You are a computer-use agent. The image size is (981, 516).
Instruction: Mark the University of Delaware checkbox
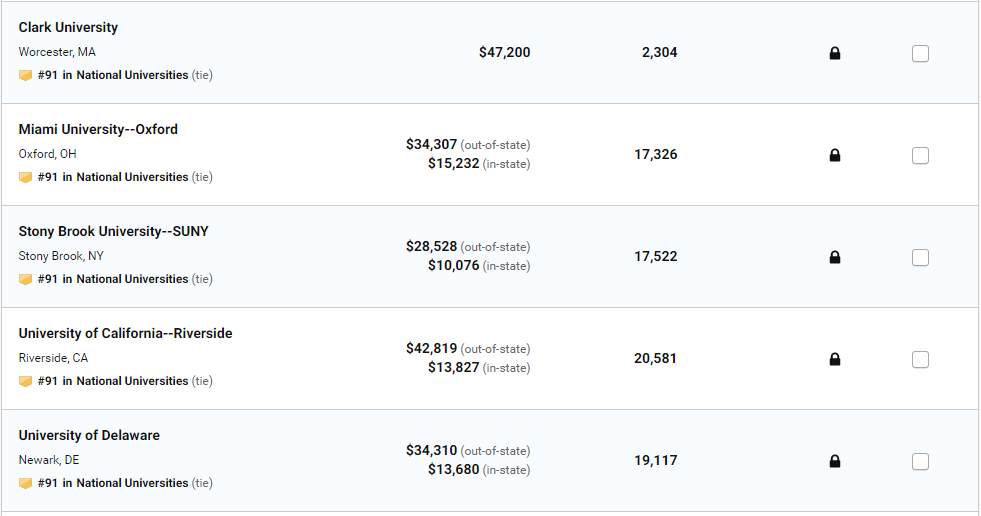coord(920,461)
